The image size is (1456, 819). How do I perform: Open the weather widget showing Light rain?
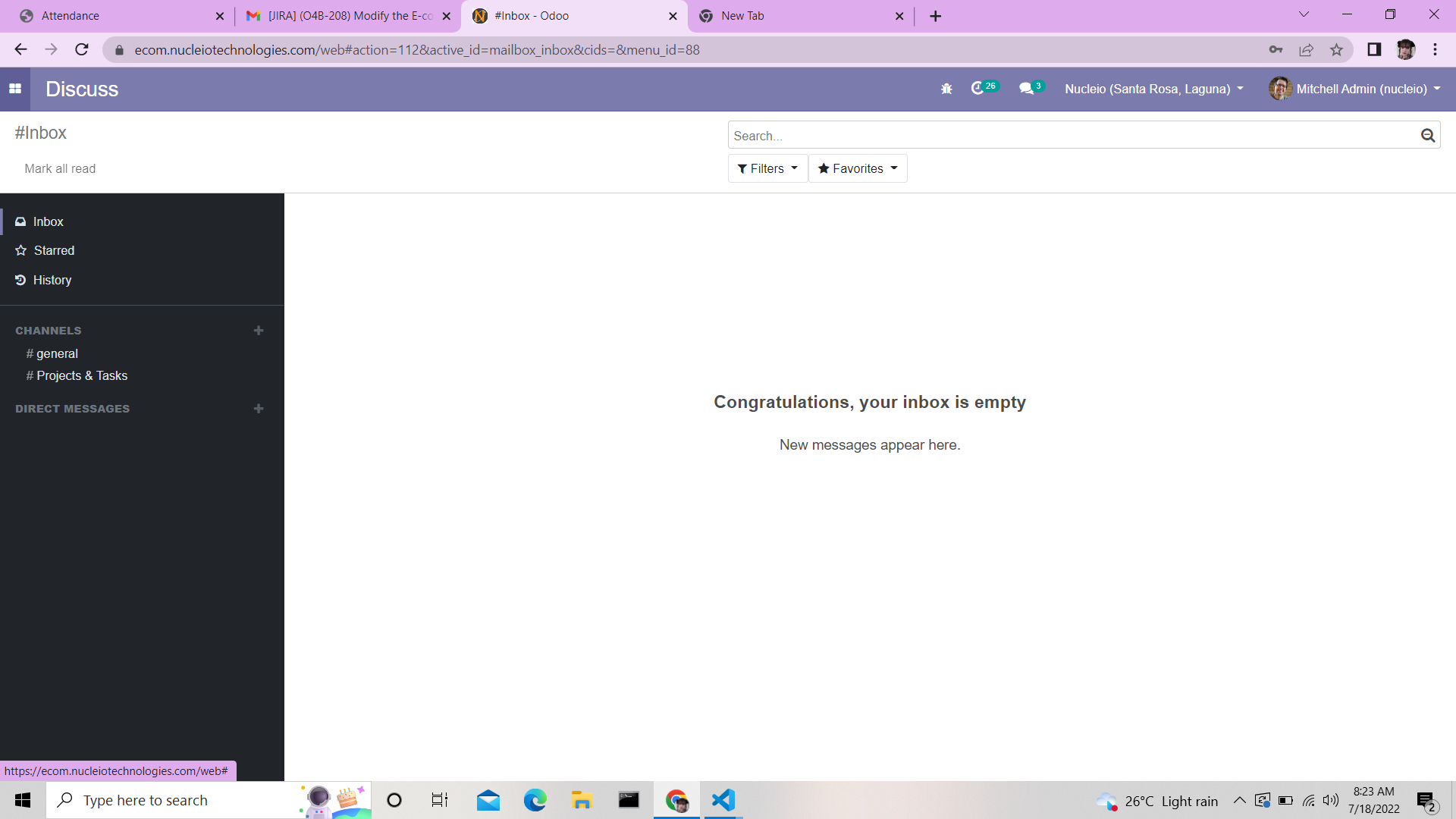tap(1157, 801)
